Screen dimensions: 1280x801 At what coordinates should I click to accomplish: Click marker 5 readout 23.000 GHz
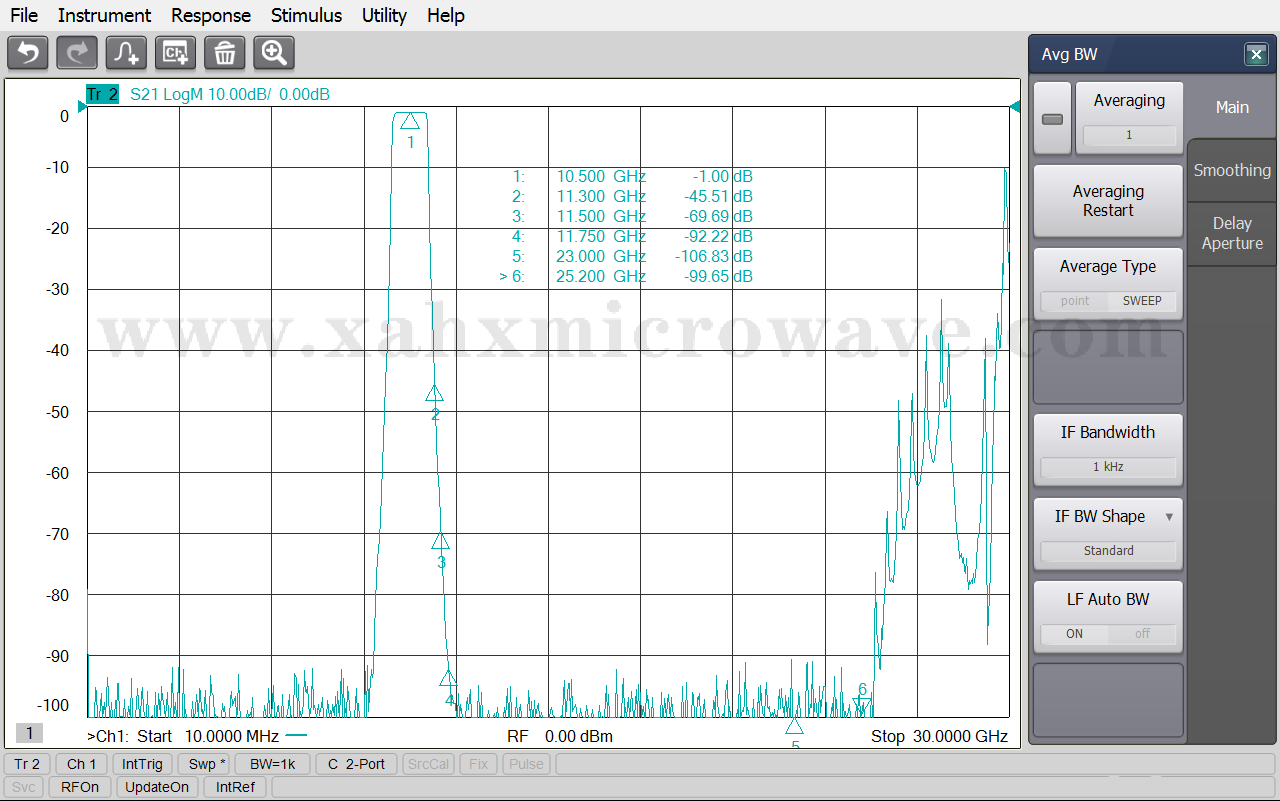point(601,256)
